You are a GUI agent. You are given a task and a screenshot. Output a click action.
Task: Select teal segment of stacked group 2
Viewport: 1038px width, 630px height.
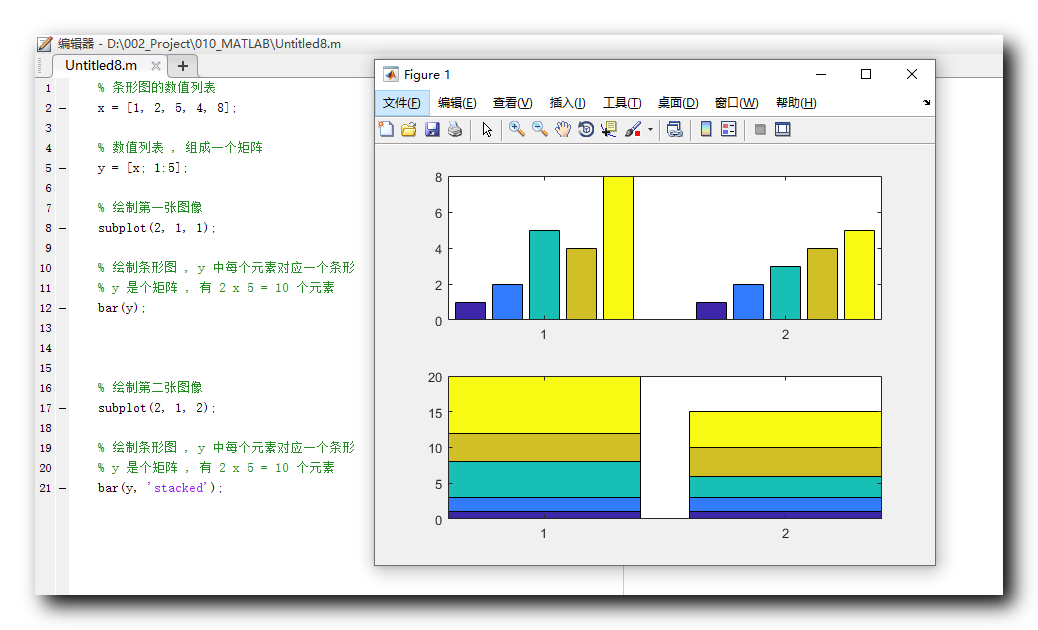785,487
